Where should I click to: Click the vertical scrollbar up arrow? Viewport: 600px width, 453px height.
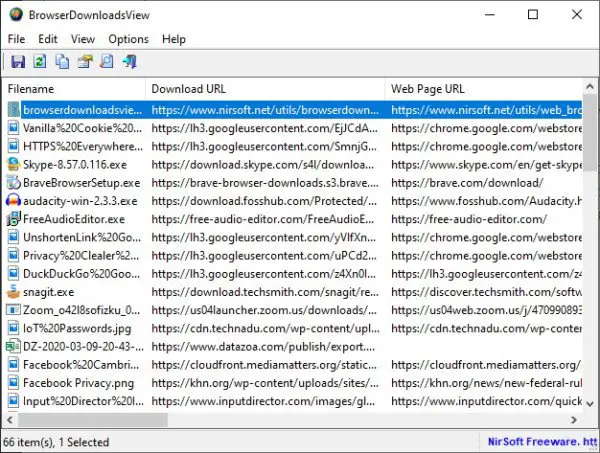(590, 87)
